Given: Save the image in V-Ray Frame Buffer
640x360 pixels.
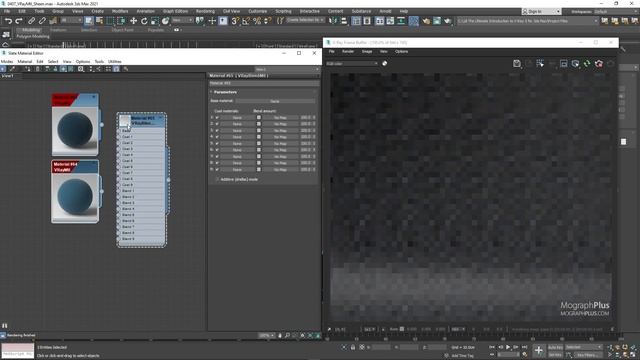Looking at the screenshot, I should (x=517, y=63).
